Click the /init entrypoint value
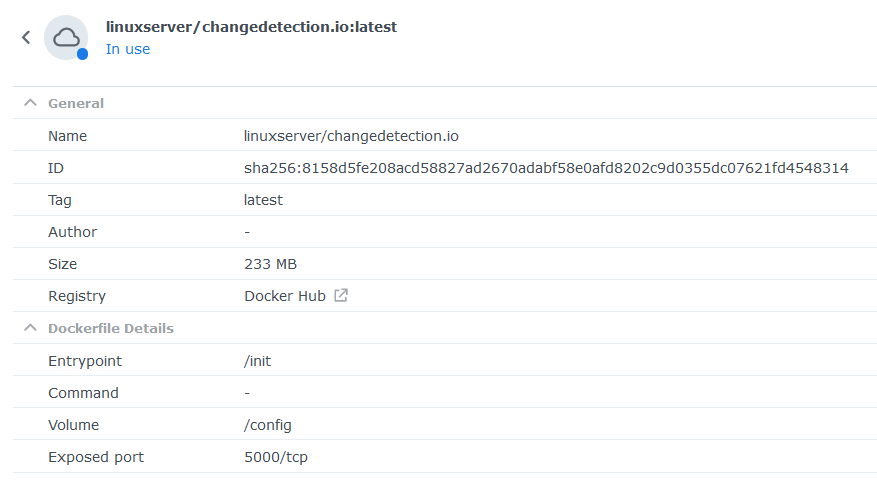This screenshot has height=490, width=877. coord(257,361)
